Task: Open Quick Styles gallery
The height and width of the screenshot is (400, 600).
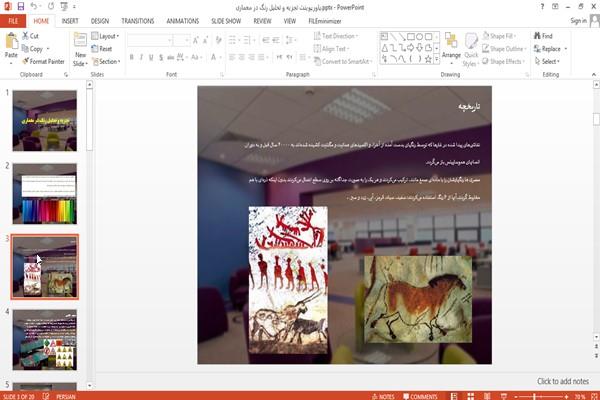Action: [471, 50]
